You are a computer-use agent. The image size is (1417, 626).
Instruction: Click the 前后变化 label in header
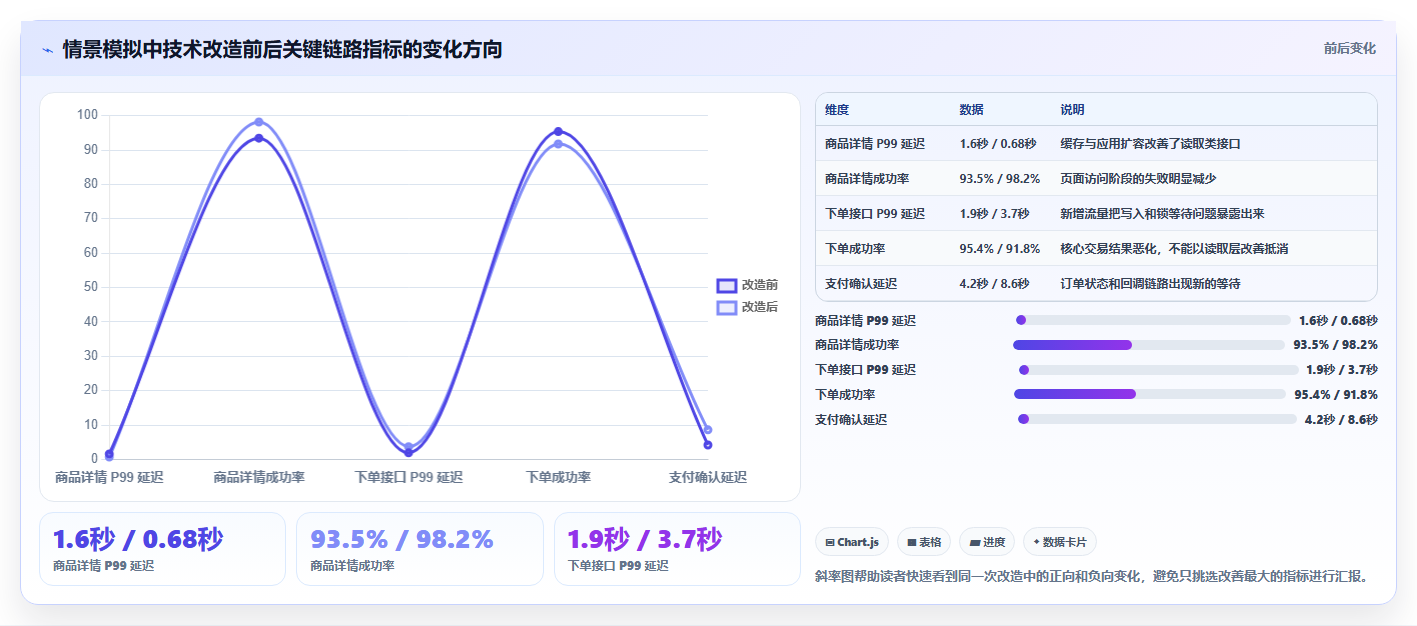[x=1349, y=48]
